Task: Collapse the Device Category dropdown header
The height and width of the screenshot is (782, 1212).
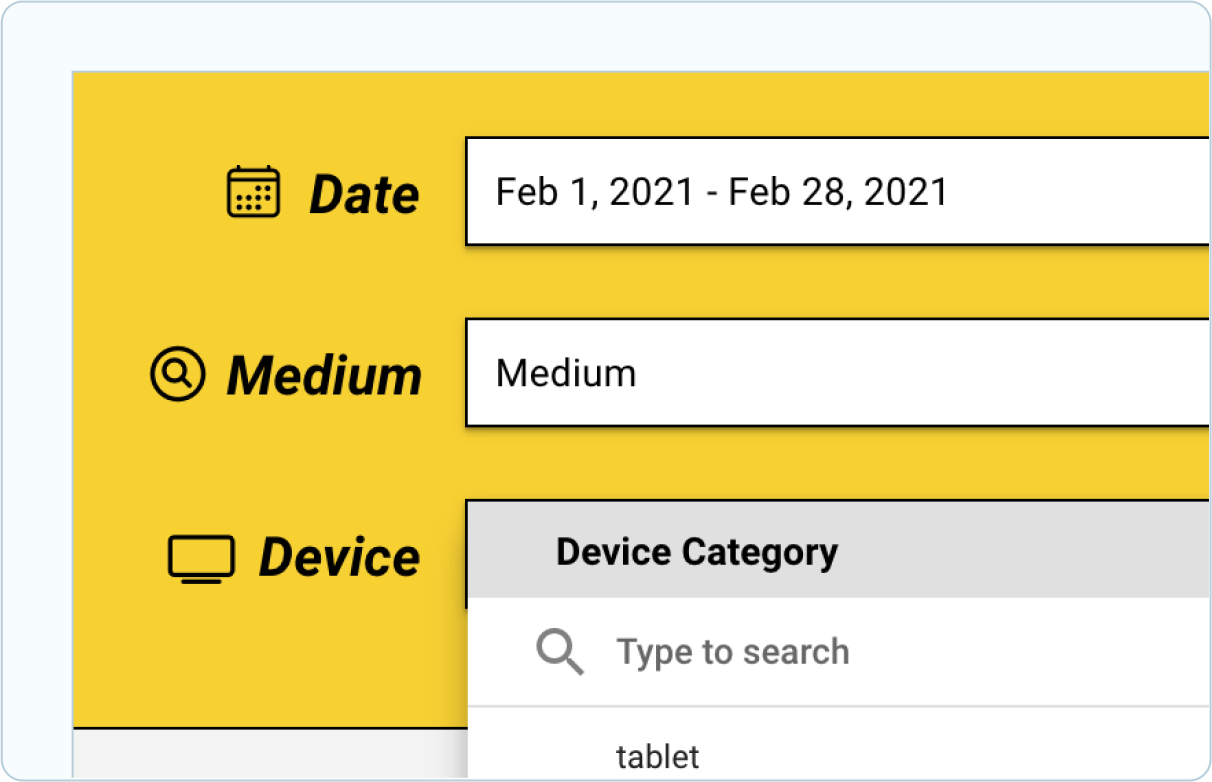Action: click(838, 551)
